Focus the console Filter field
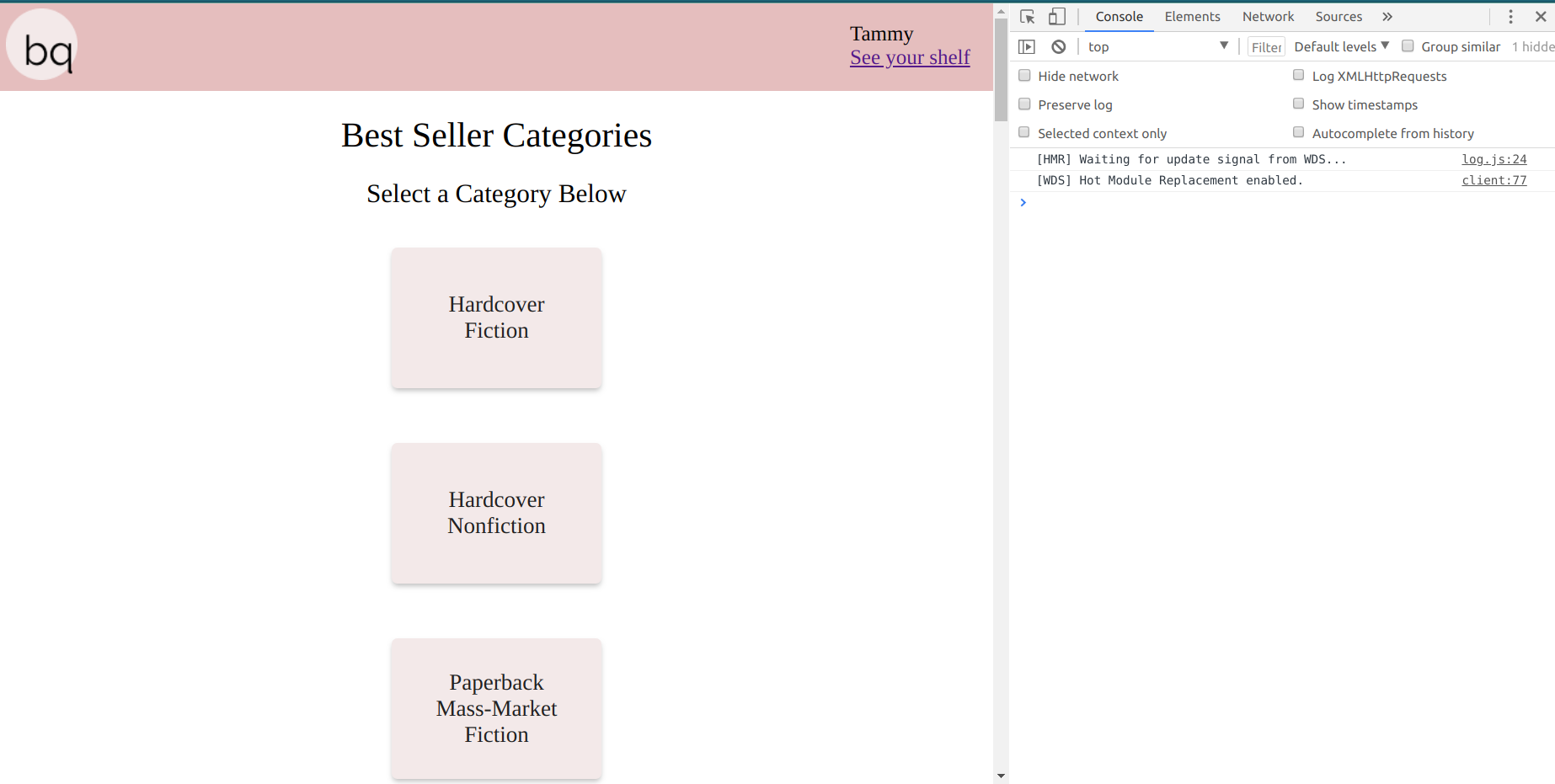 (x=1266, y=47)
